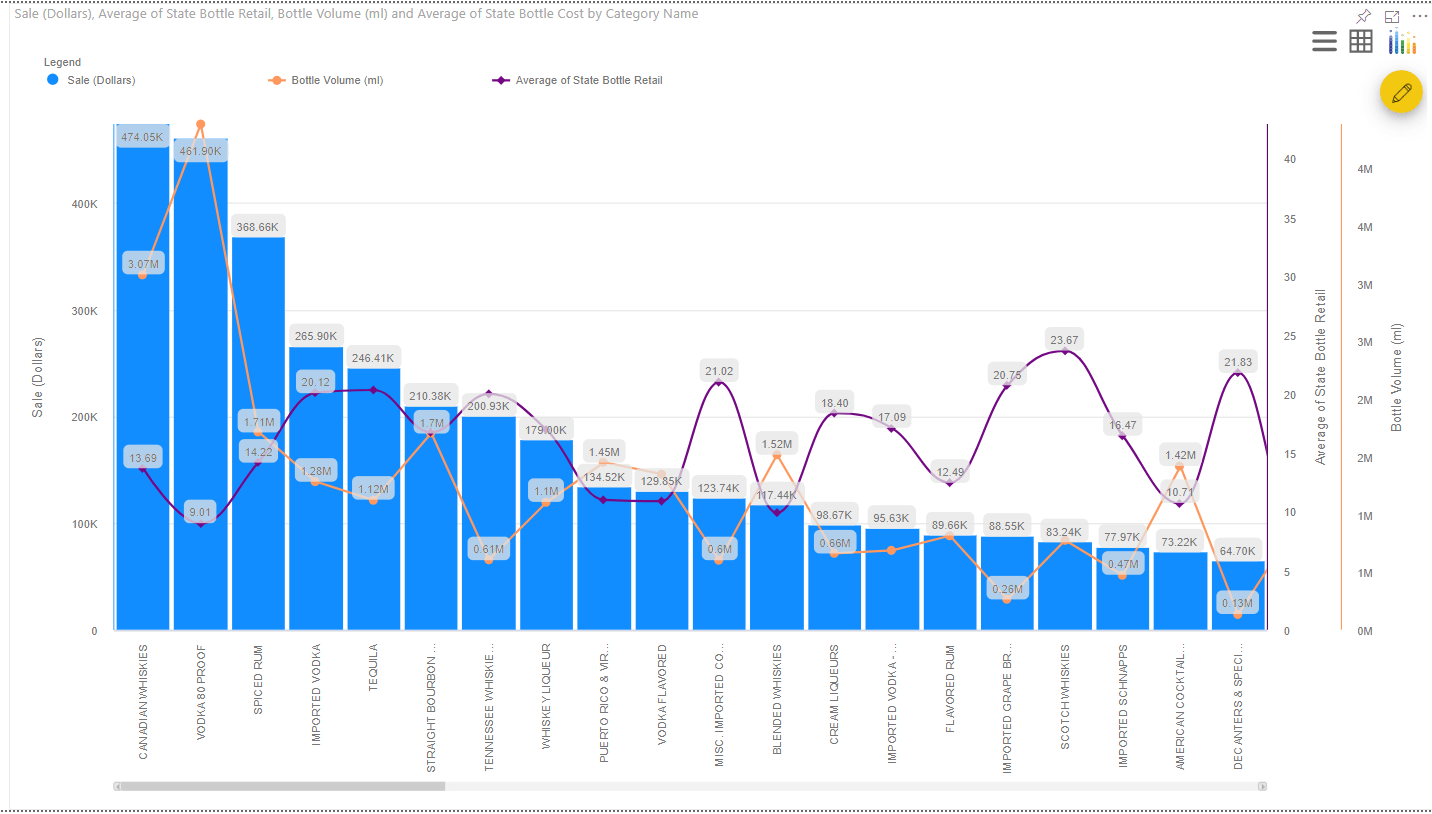Click the chart title text
The width and height of the screenshot is (1432, 814).
tap(350, 14)
